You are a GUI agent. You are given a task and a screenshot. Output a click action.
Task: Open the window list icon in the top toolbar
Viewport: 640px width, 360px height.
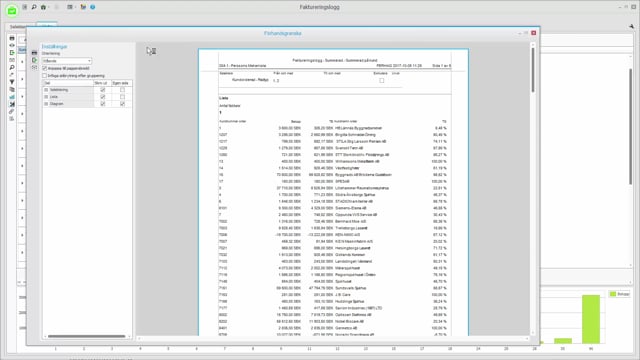click(x=70, y=7)
